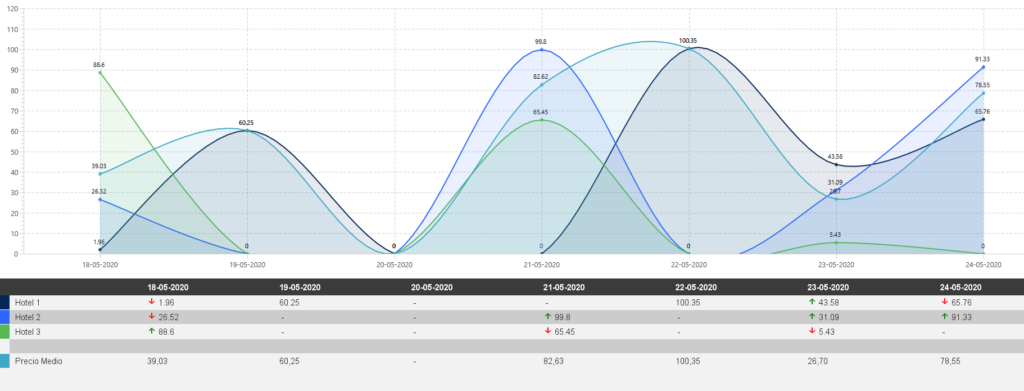Select the Hotel 2 row label
Image resolution: width=1024 pixels, height=391 pixels.
tap(27, 317)
